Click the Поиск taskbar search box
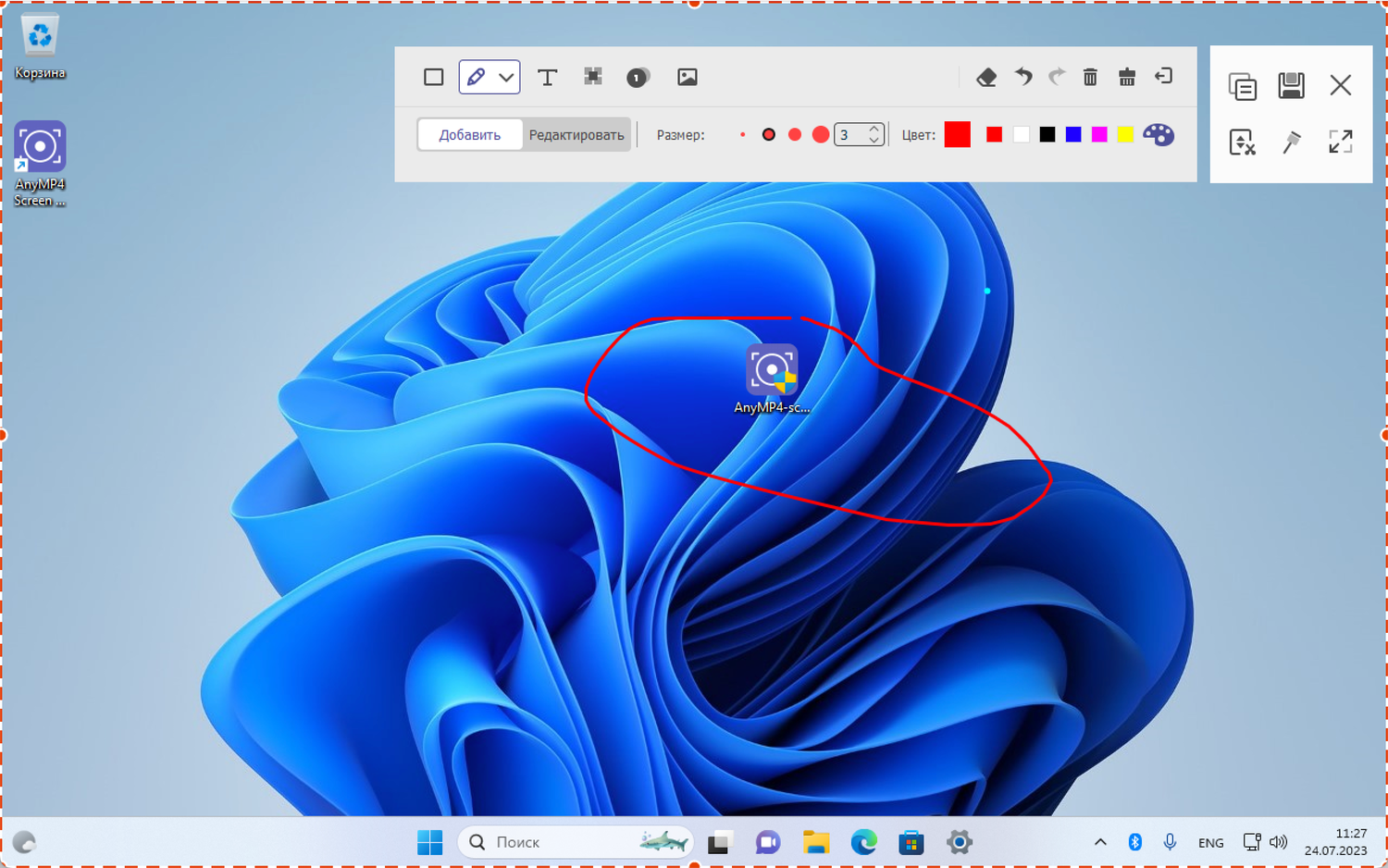 [576, 842]
